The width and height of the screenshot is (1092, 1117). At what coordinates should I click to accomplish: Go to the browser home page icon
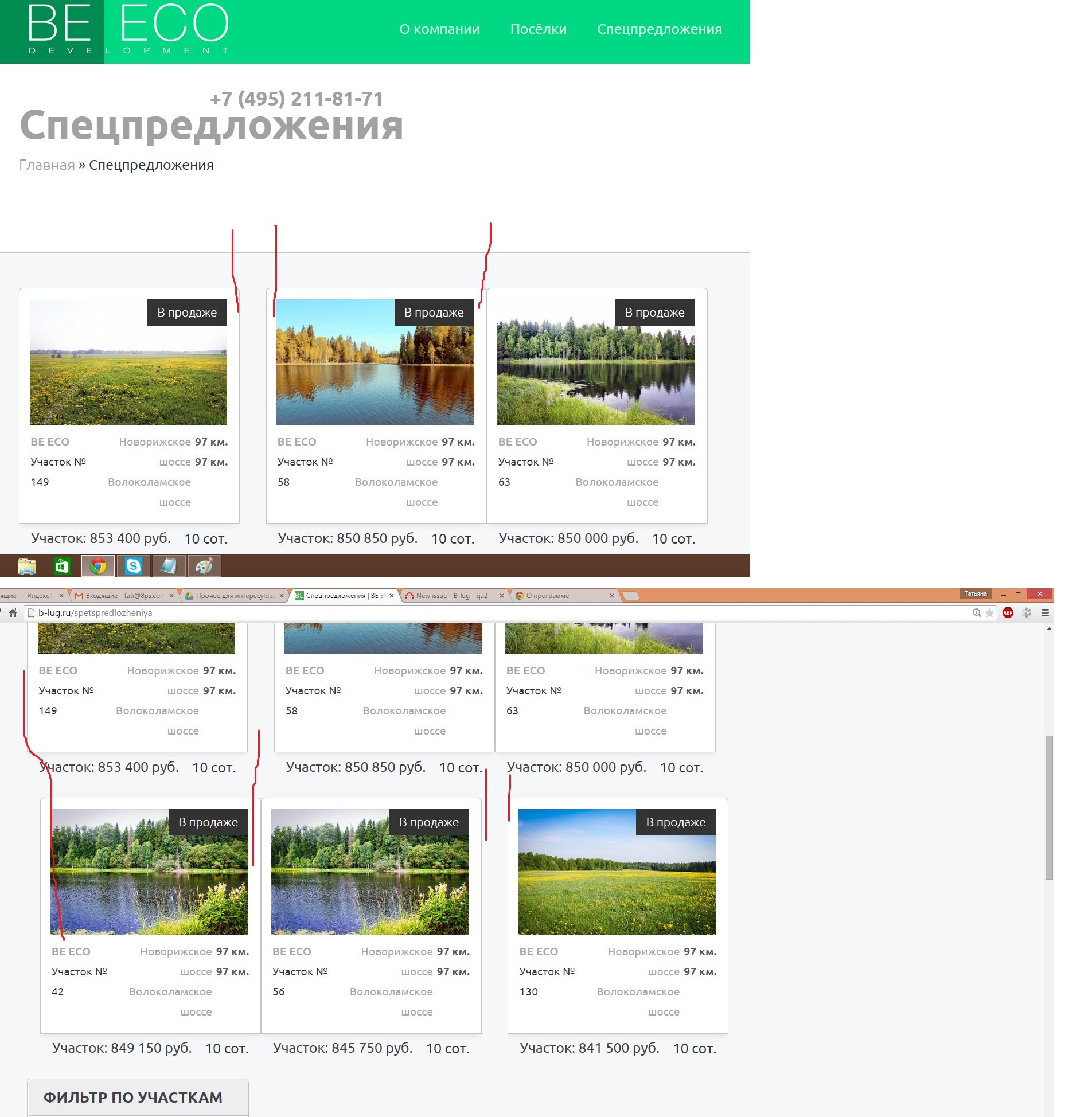pos(13,612)
